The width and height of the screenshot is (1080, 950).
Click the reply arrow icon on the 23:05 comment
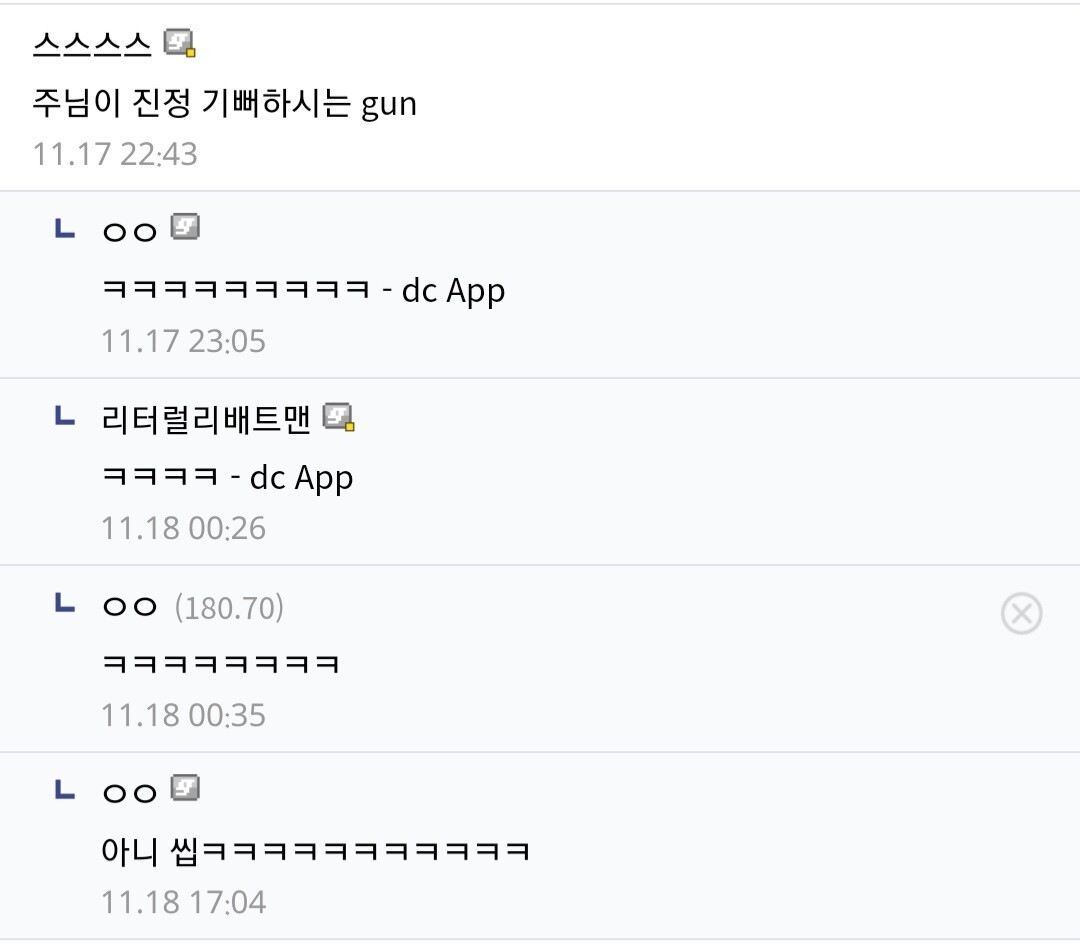(64, 229)
